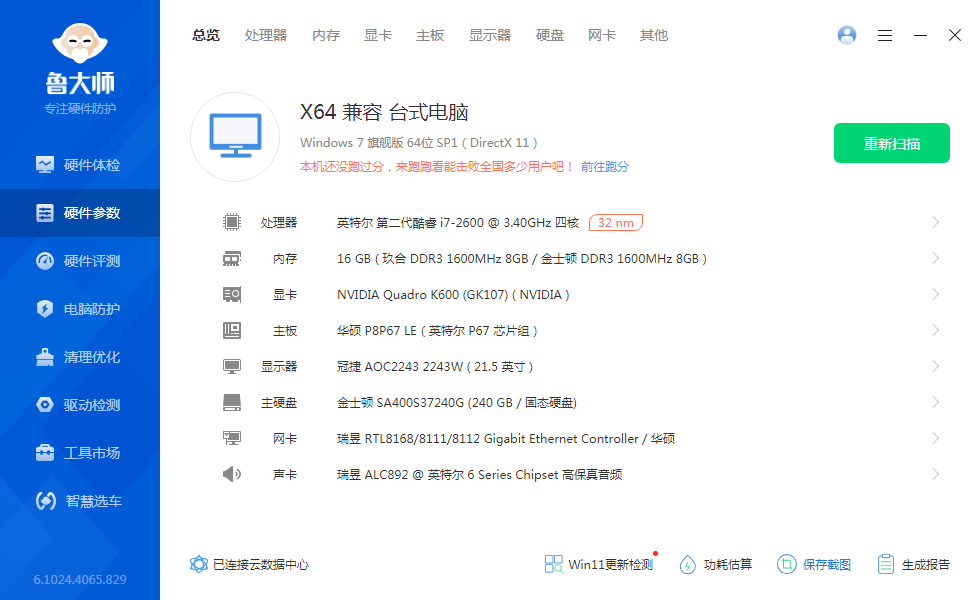Click the 内存 memory module icon
980x600 pixels.
tap(232, 258)
